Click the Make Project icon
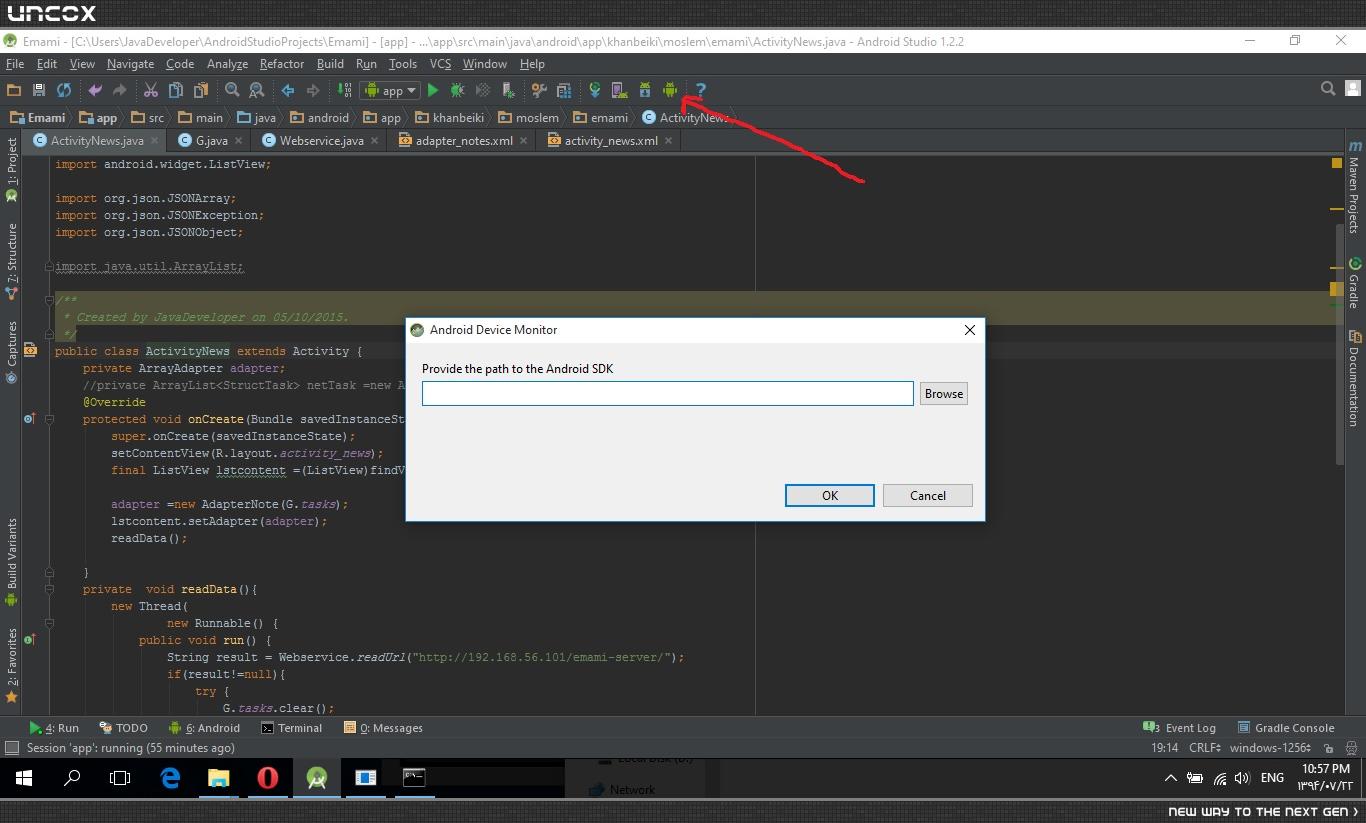 [344, 90]
